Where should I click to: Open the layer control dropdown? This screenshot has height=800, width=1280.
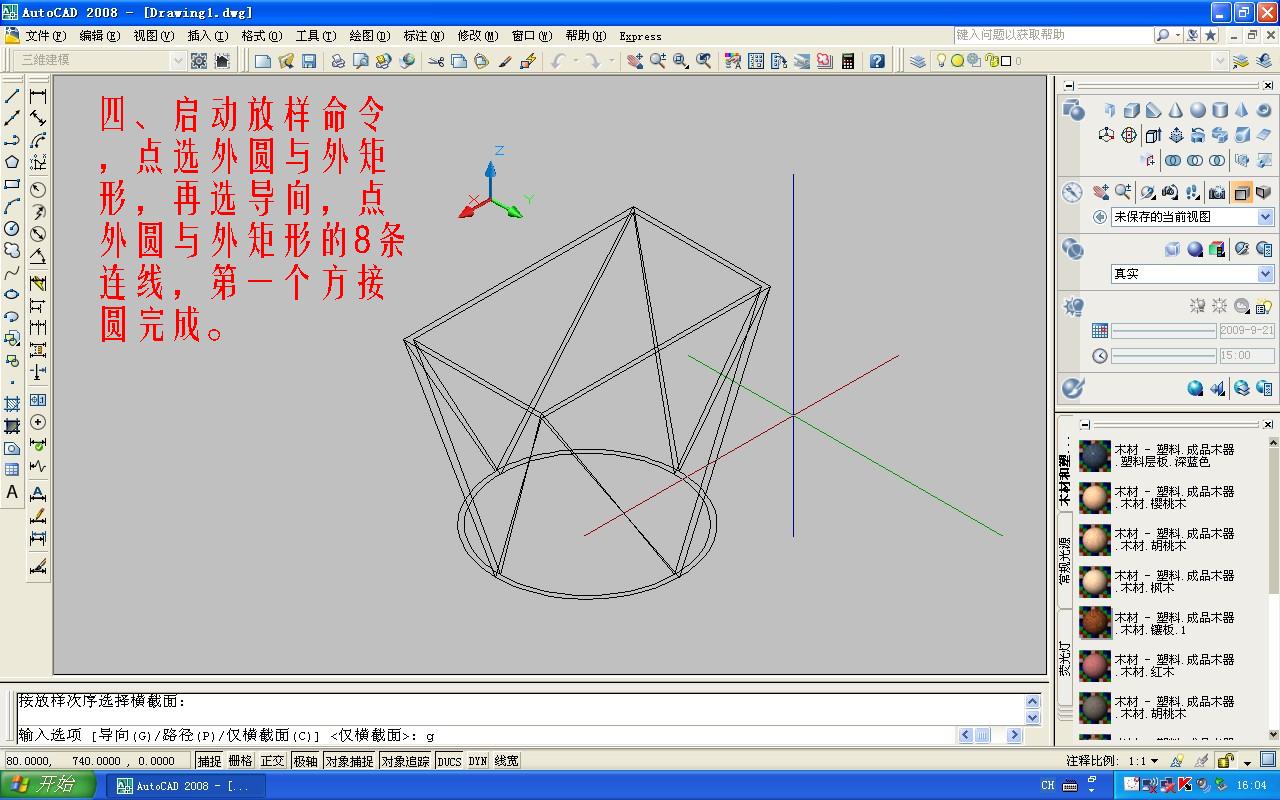[x=1219, y=61]
